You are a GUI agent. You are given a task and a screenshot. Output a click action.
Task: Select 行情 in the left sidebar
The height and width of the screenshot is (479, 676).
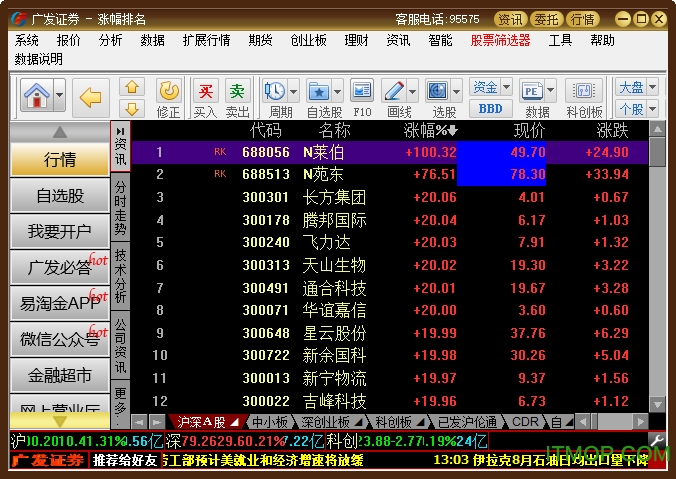60,160
